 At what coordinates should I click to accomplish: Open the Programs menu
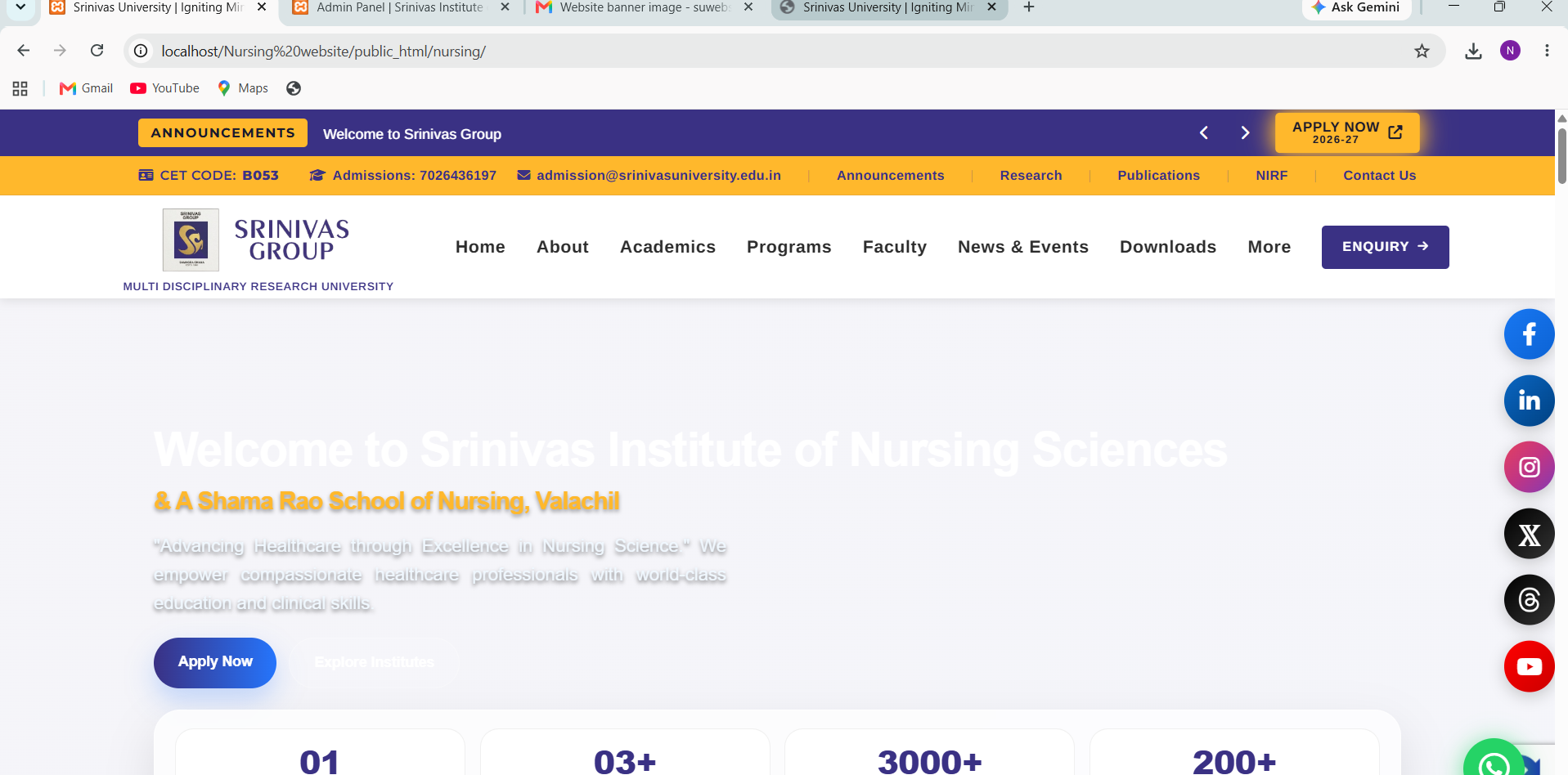pos(789,247)
